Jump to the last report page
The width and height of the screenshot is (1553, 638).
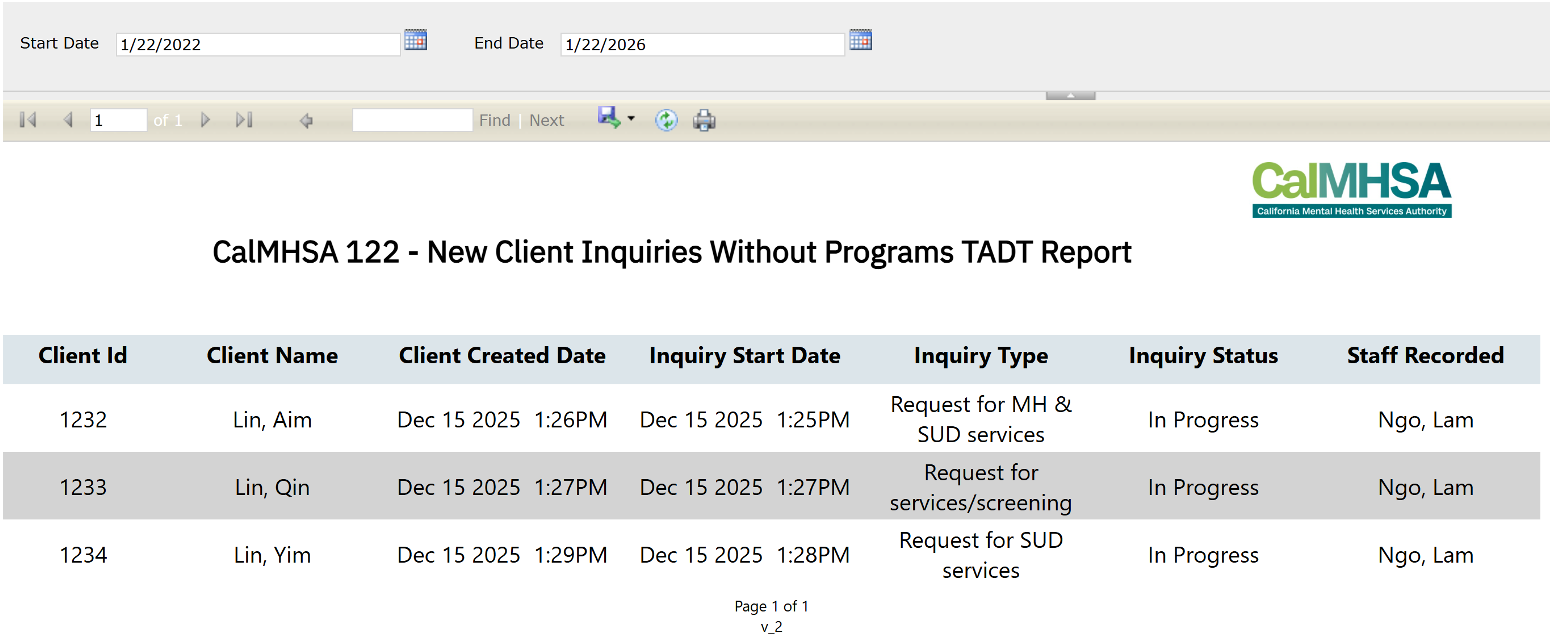click(243, 120)
